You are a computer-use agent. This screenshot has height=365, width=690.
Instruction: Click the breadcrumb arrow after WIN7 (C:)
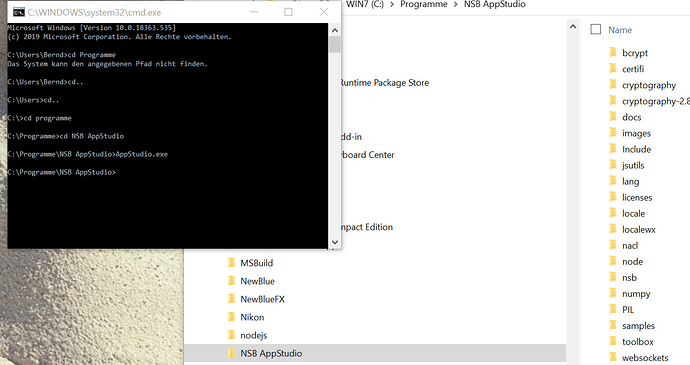coord(392,4)
